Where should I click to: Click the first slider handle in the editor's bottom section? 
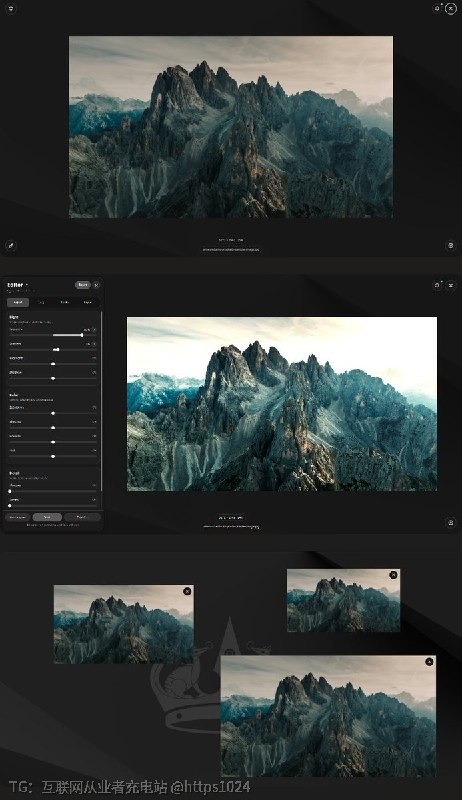(x=10, y=491)
